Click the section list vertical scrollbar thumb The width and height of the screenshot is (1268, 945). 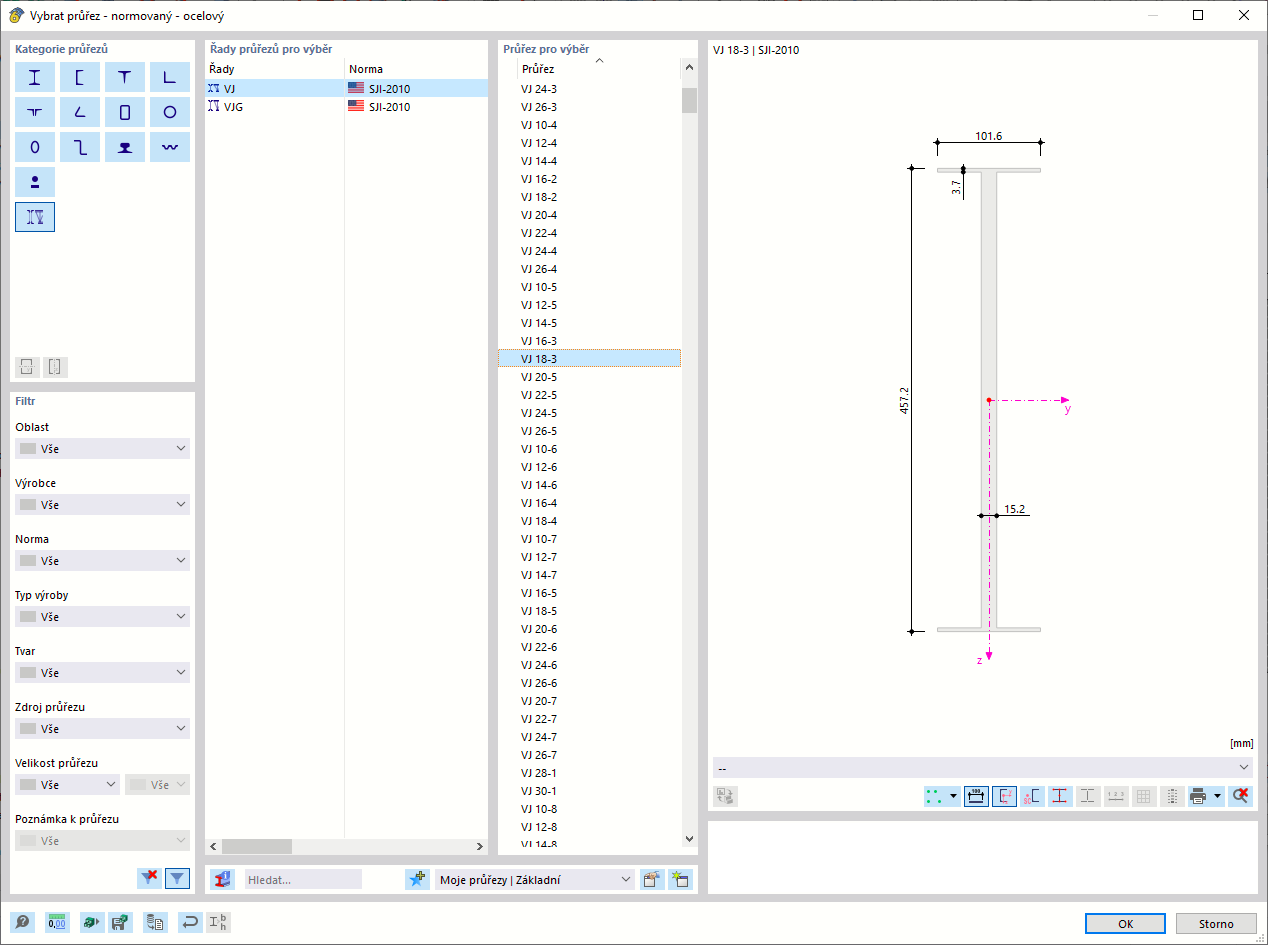(689, 100)
